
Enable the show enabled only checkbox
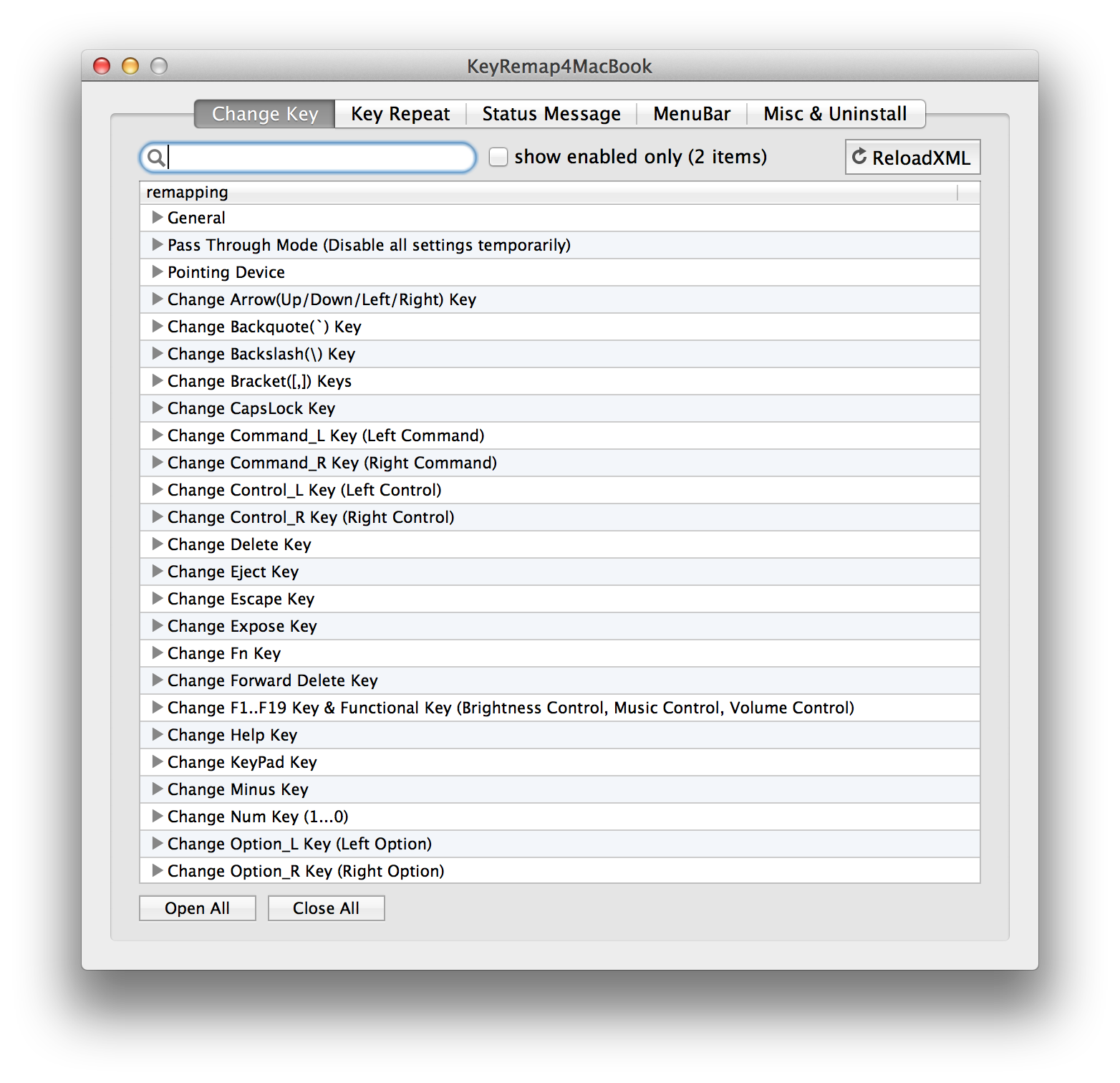point(498,157)
